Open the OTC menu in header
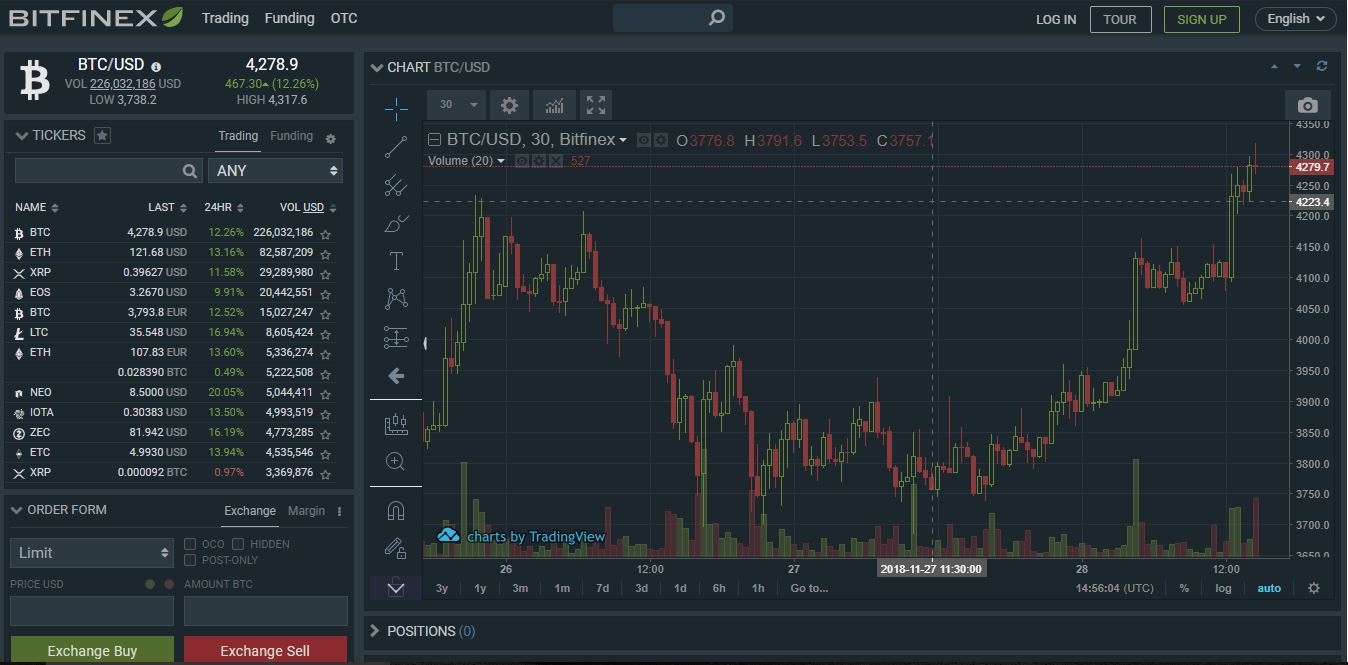This screenshot has width=1348, height=665. click(x=344, y=18)
